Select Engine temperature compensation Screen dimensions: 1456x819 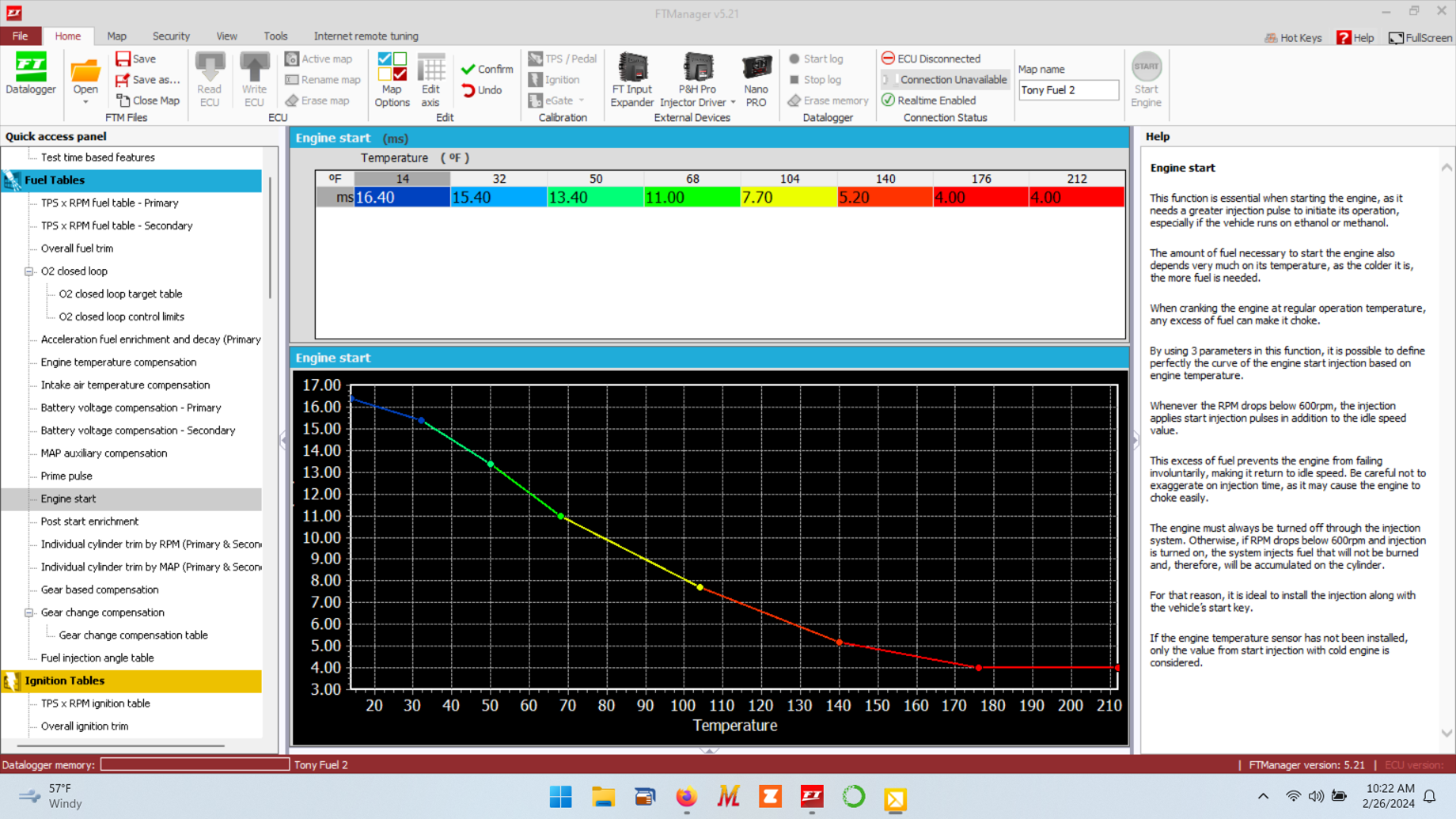(118, 362)
